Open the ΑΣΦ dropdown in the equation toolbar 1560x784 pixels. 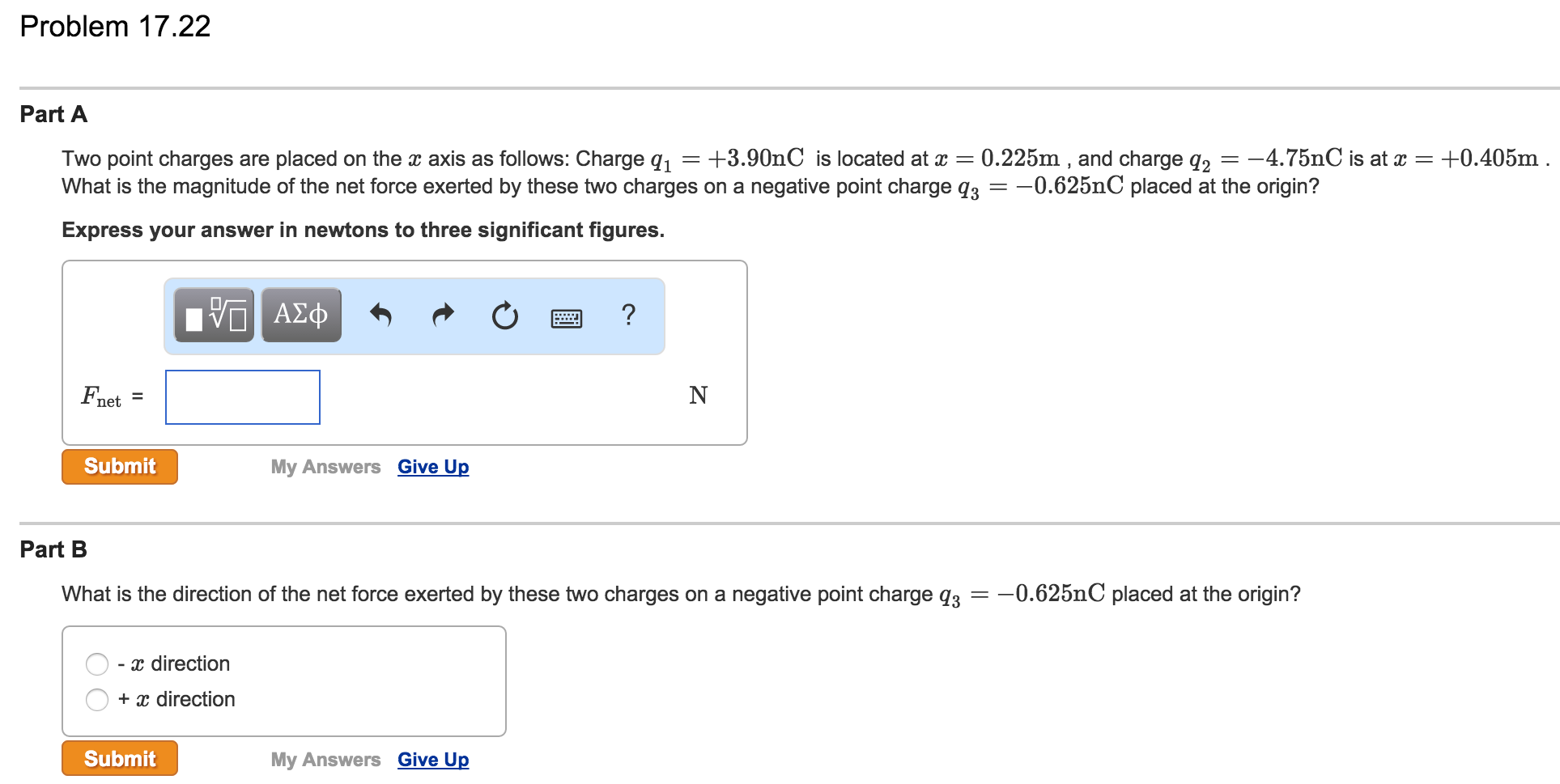(x=300, y=315)
